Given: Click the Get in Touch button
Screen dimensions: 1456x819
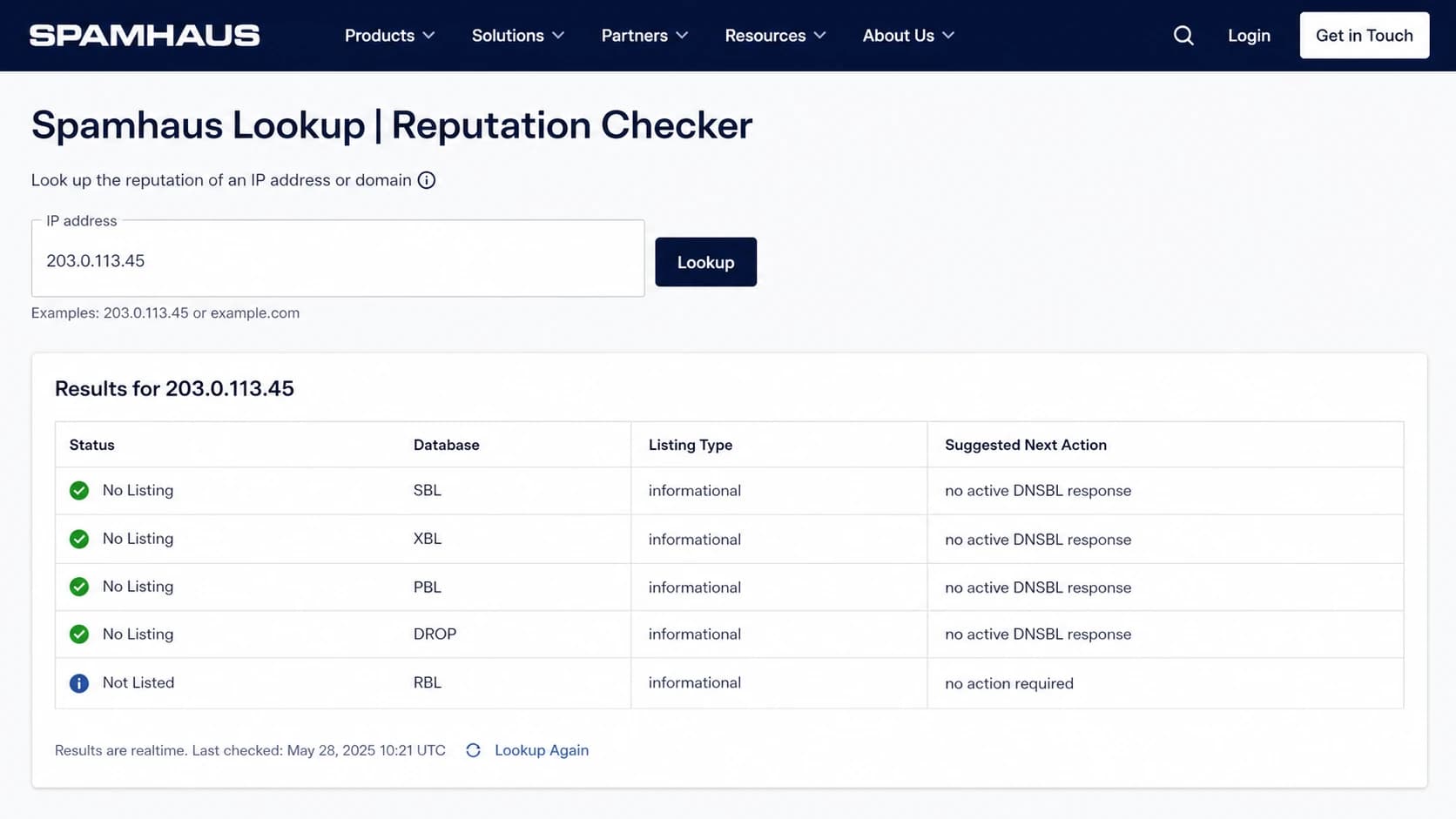Looking at the screenshot, I should click(x=1365, y=36).
